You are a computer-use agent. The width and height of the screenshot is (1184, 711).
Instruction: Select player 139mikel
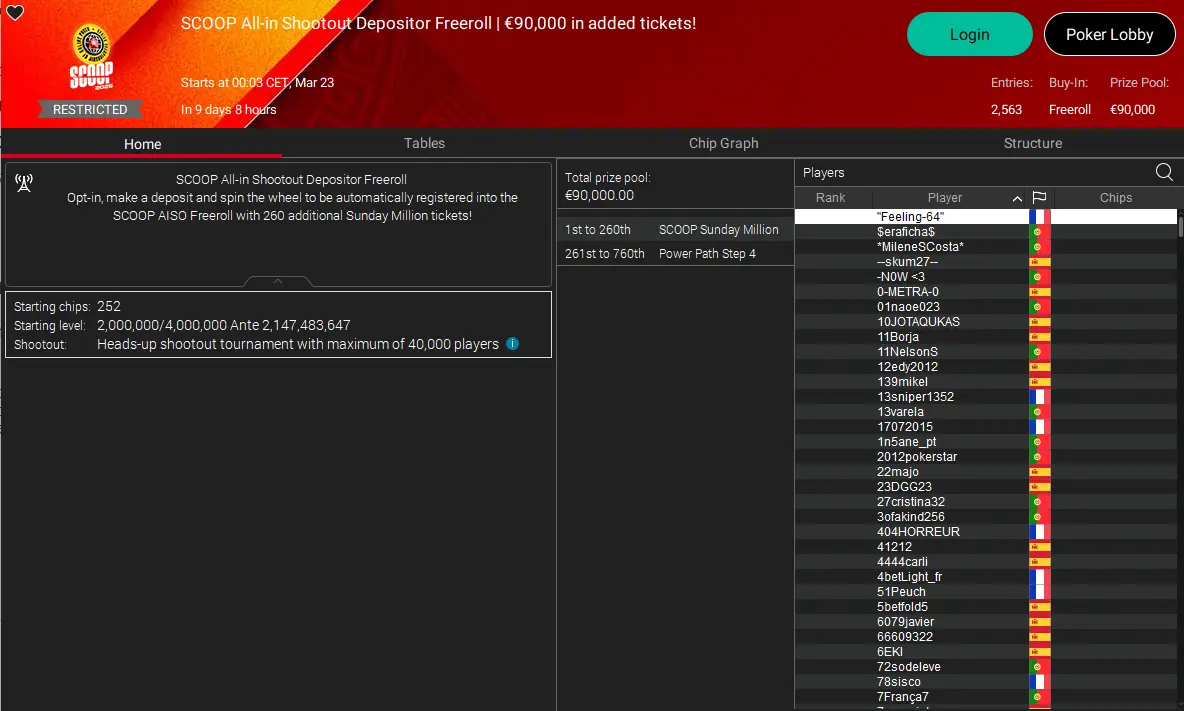click(x=985, y=382)
